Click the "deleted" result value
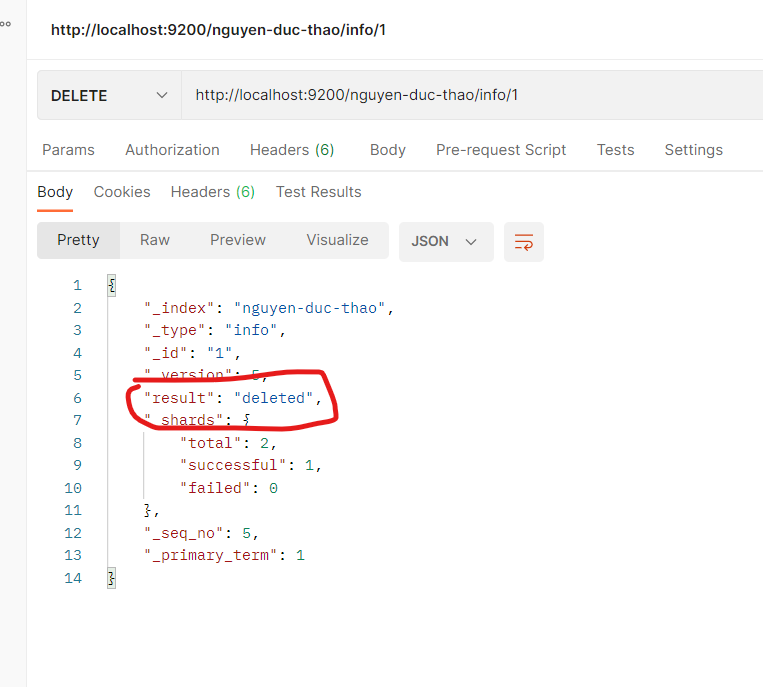This screenshot has width=763, height=687. pyautogui.click(x=273, y=398)
